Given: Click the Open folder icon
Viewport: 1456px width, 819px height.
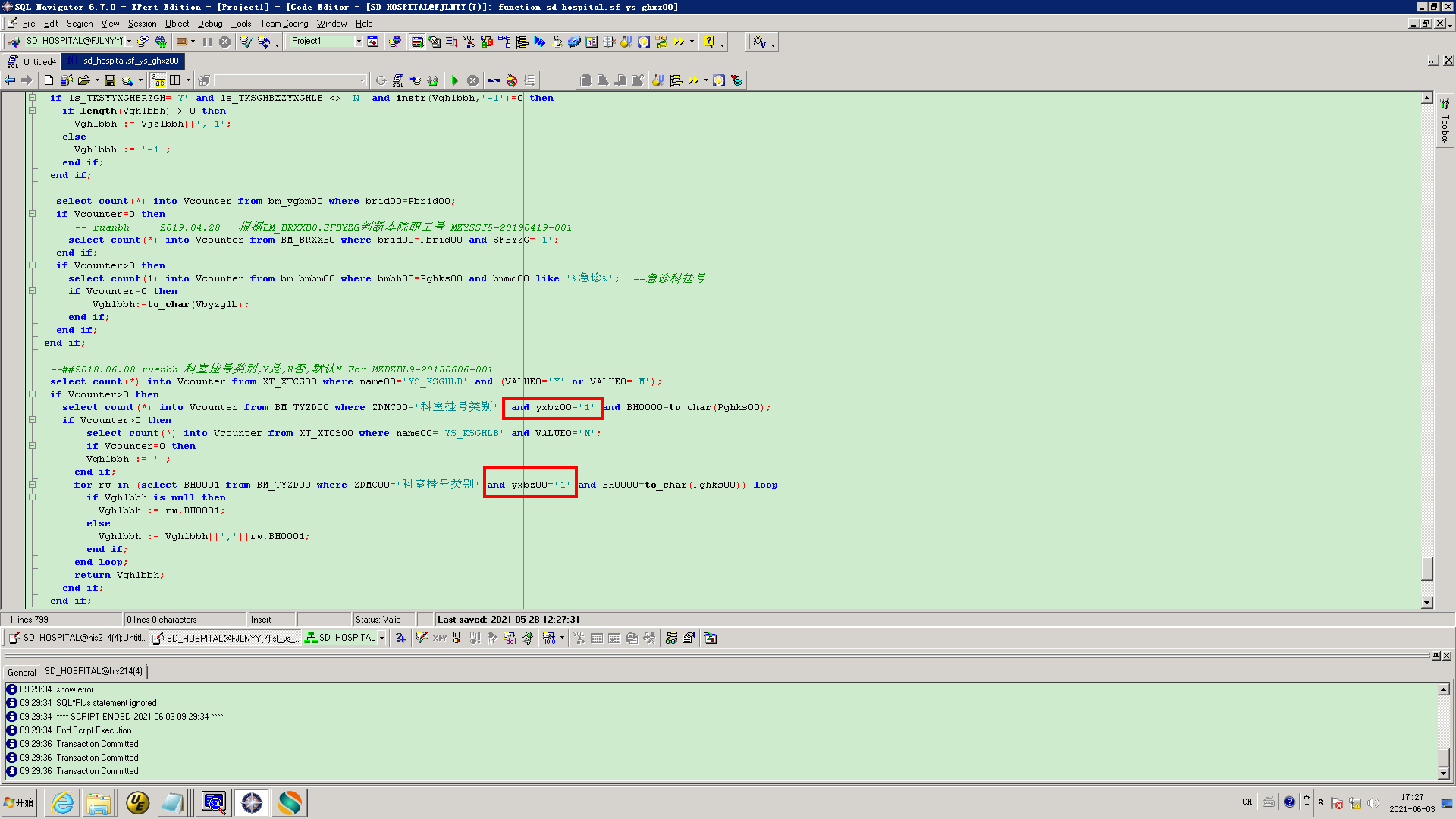Looking at the screenshot, I should click(x=83, y=80).
